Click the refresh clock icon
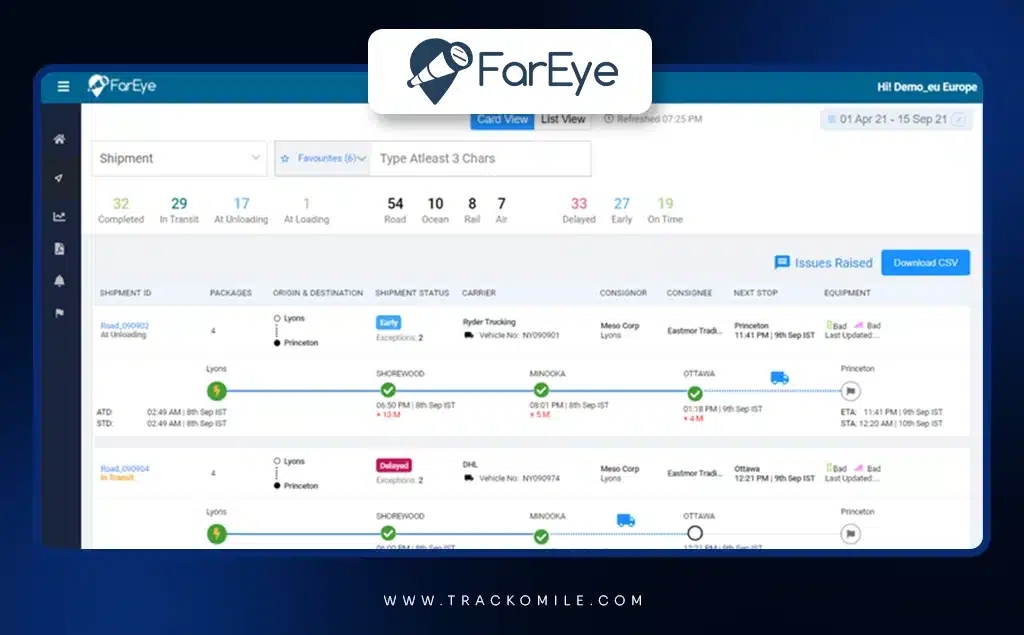The image size is (1024, 635). (x=609, y=119)
